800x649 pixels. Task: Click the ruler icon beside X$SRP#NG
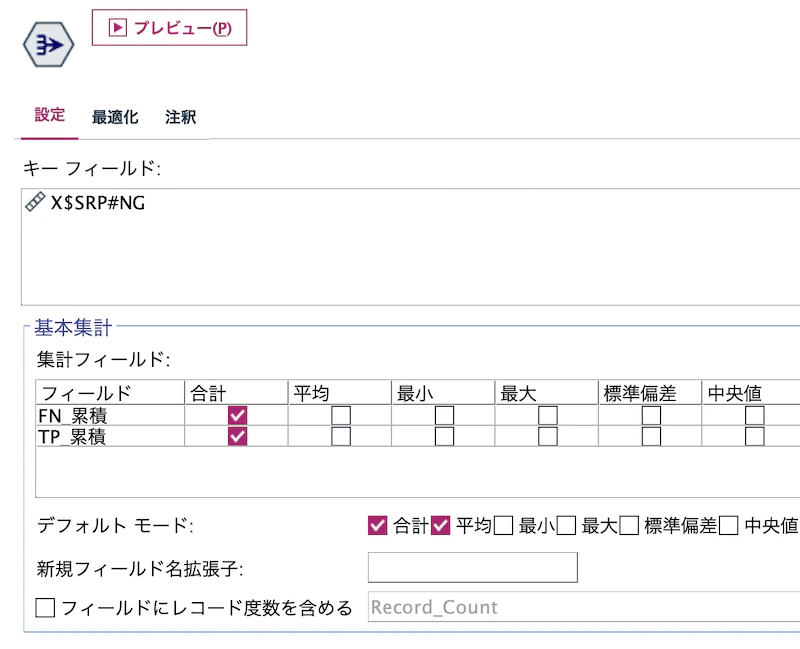point(34,202)
